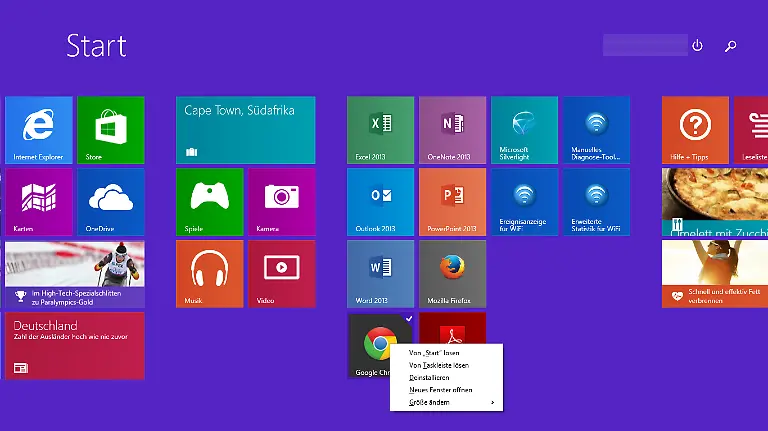Select Deinstallieren from context menu

pos(429,378)
